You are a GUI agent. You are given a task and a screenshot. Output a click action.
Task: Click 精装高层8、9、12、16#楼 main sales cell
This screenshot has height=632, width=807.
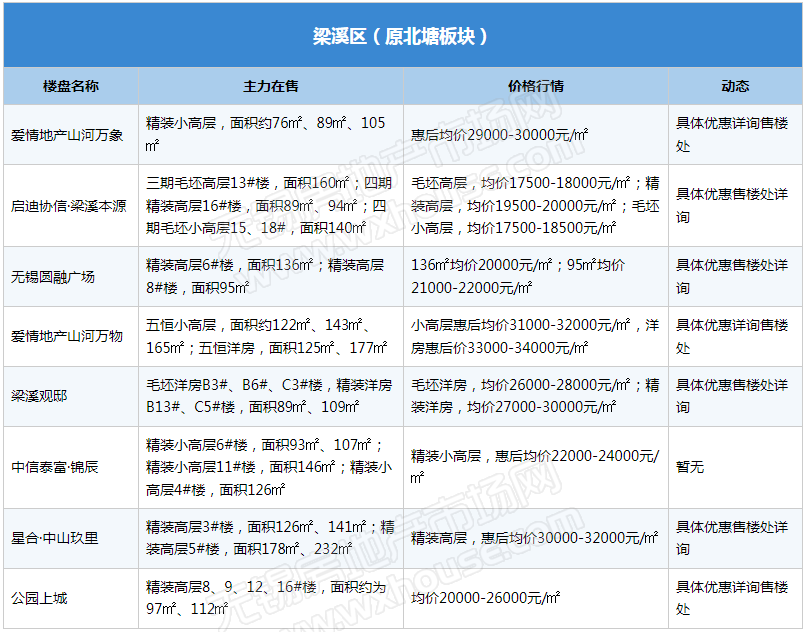click(x=266, y=598)
